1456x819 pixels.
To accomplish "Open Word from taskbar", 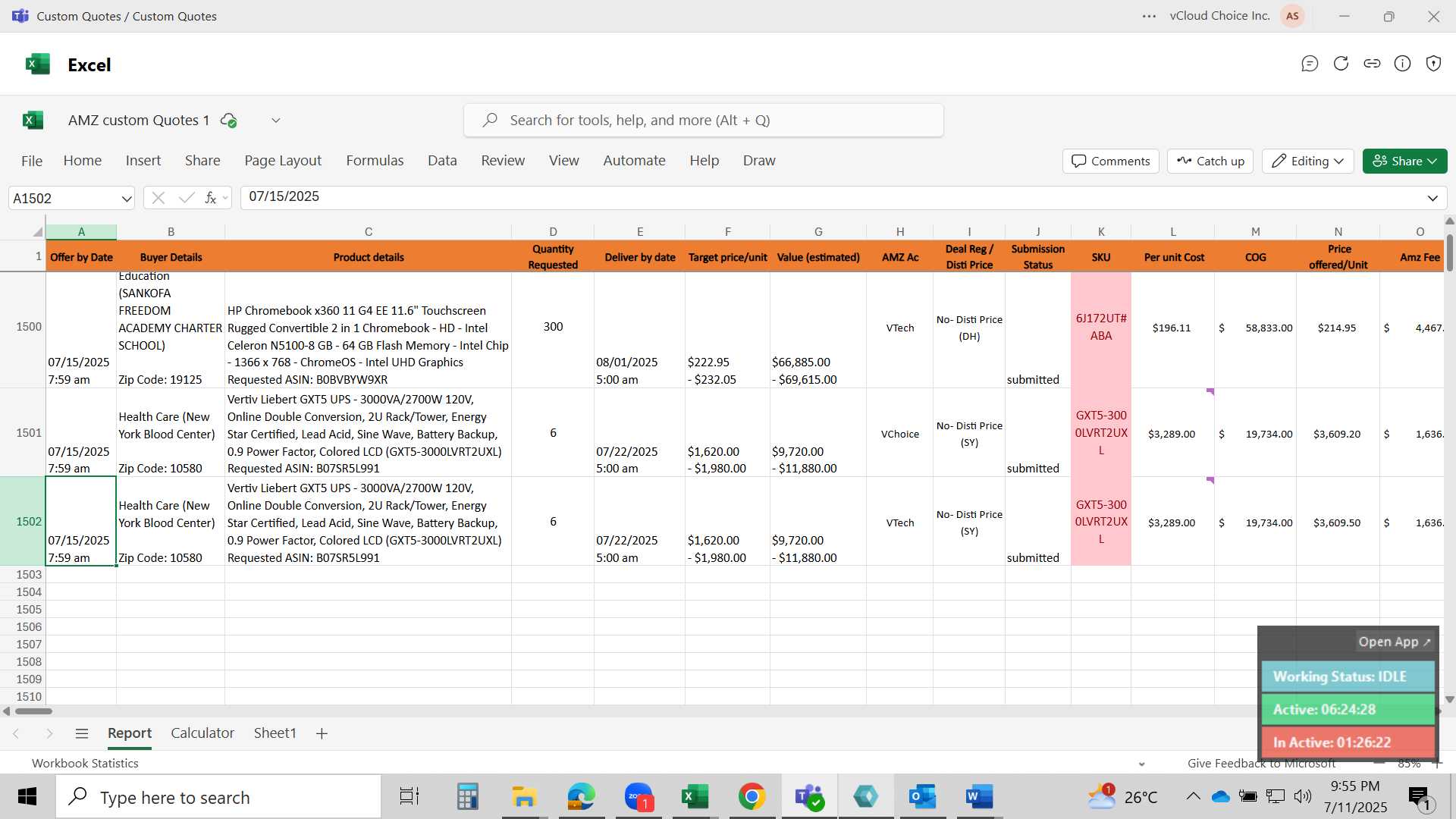I will tap(979, 797).
